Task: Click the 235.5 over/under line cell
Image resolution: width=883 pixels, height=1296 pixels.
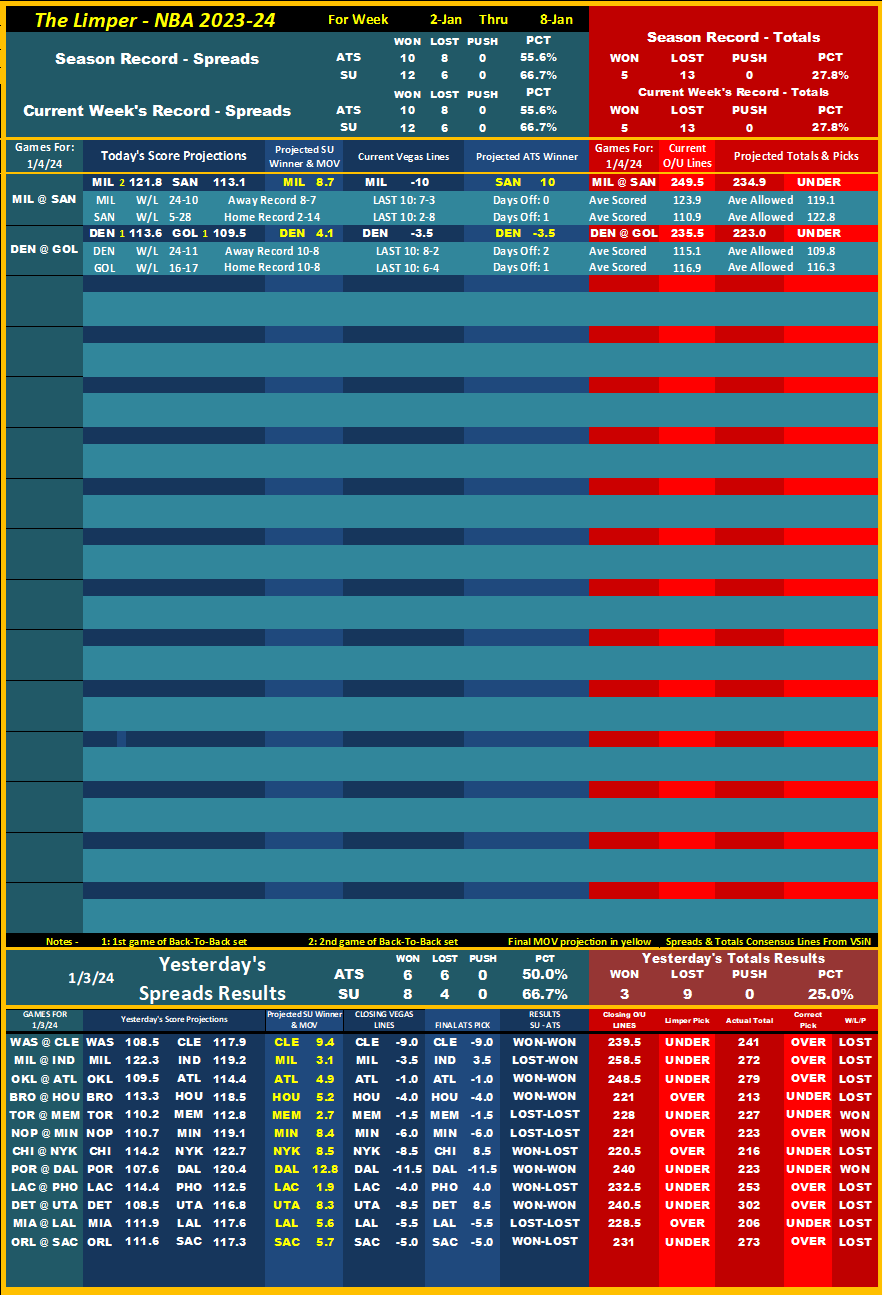Action: coord(686,233)
